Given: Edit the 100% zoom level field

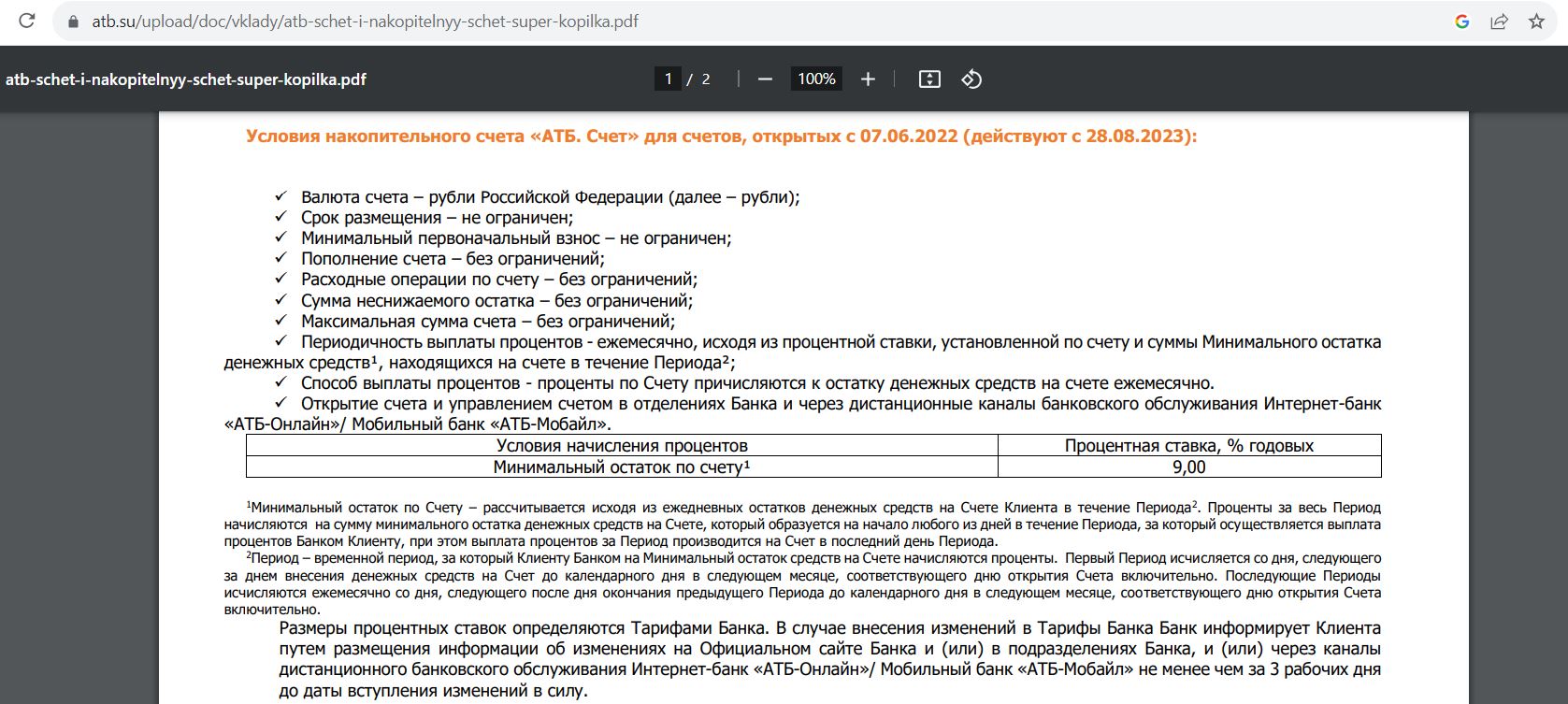Looking at the screenshot, I should [816, 79].
